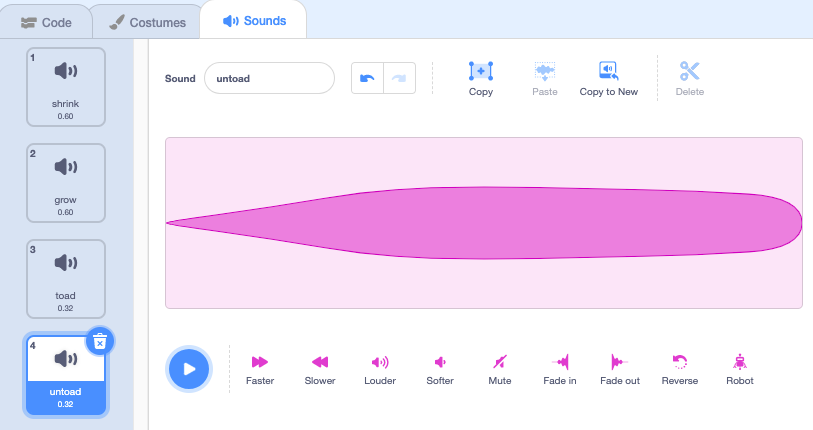Select the untoad sound thumbnail

[x=66, y=375]
